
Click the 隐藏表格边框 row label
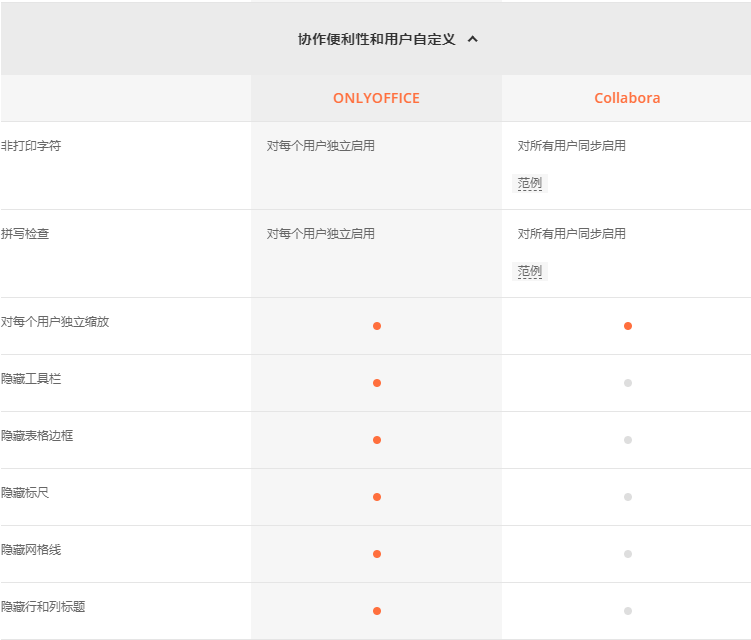point(37,435)
